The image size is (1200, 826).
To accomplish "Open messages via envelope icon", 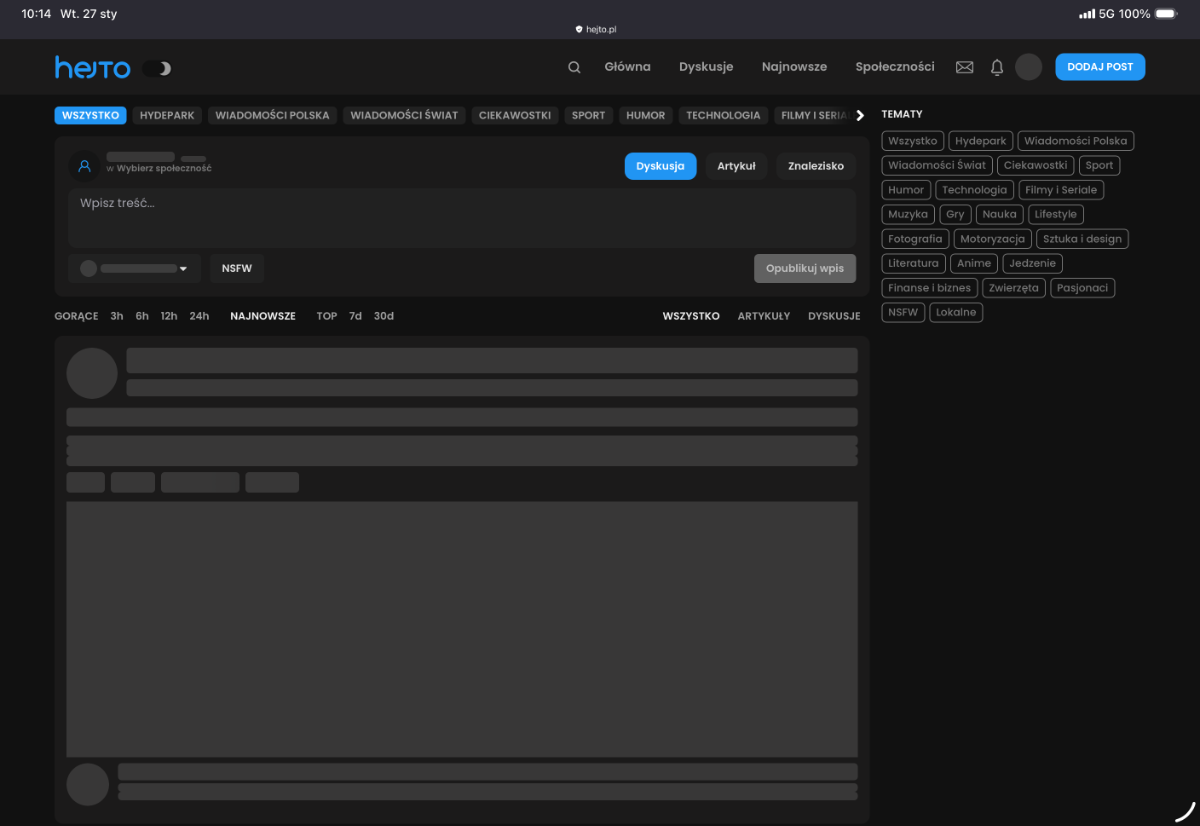I will (964, 67).
